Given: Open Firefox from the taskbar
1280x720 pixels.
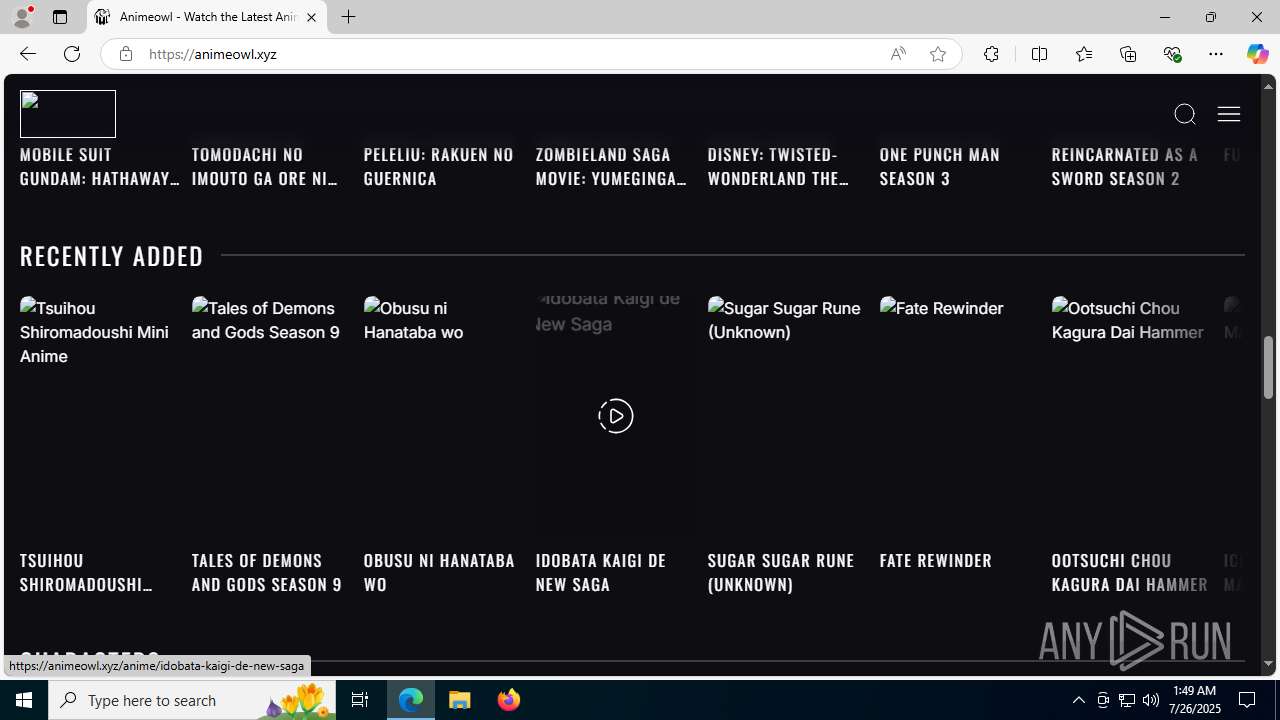Looking at the screenshot, I should pyautogui.click(x=509, y=700).
